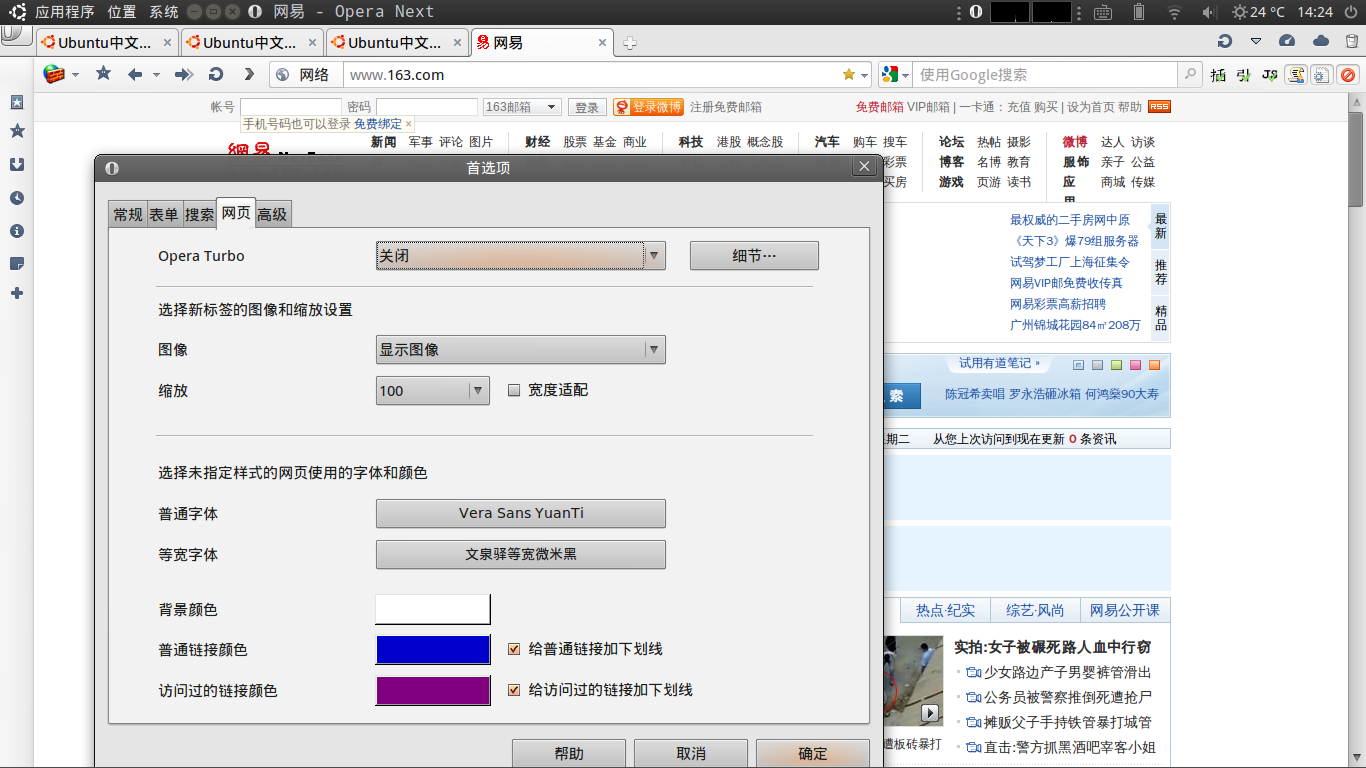
Task: Open the 位置 menu in the top panel
Action: [x=122, y=12]
